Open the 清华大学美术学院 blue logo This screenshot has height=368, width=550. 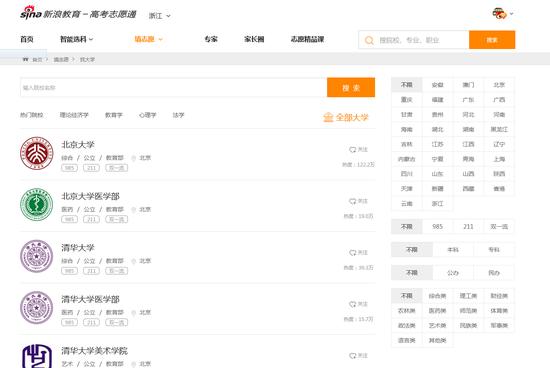(36, 356)
